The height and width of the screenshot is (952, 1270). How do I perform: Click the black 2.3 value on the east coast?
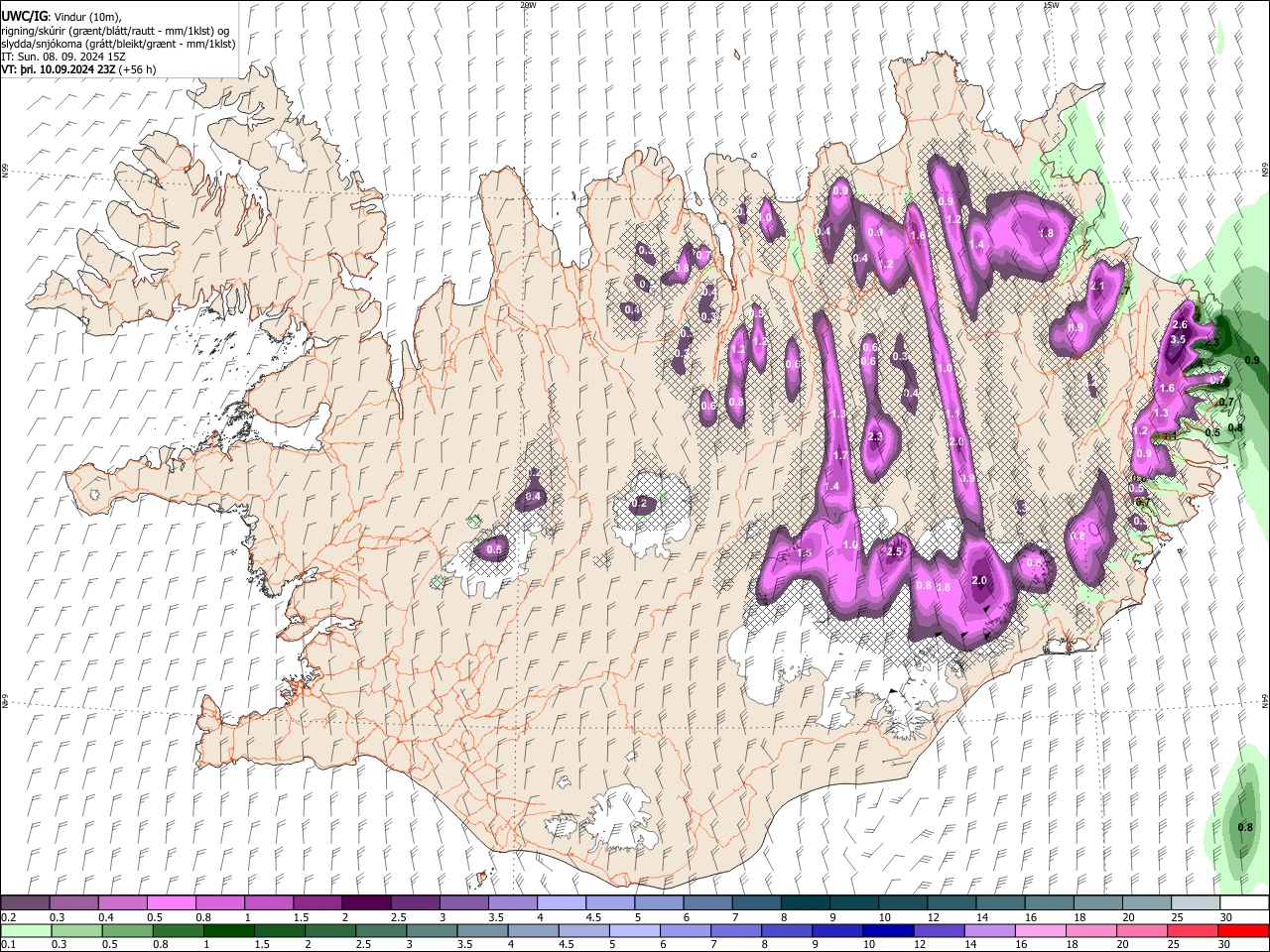(1210, 342)
